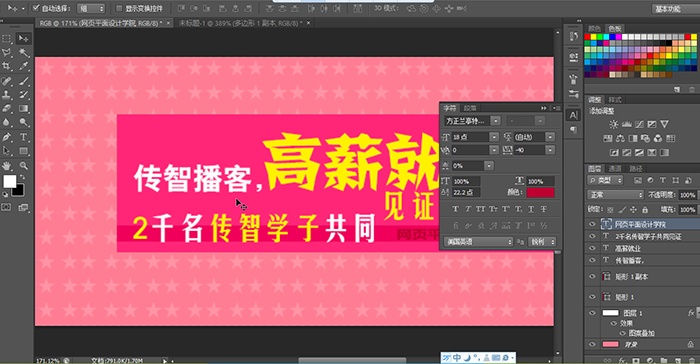Open the workspace switcher 基本功能
700x364 pixels.
pos(675,8)
